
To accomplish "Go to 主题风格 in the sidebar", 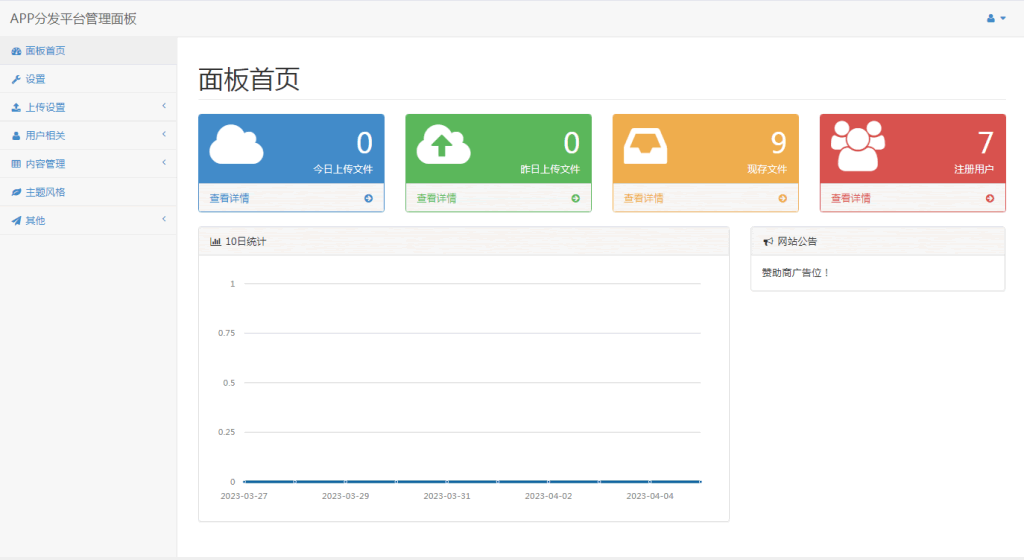I will click(x=46, y=192).
